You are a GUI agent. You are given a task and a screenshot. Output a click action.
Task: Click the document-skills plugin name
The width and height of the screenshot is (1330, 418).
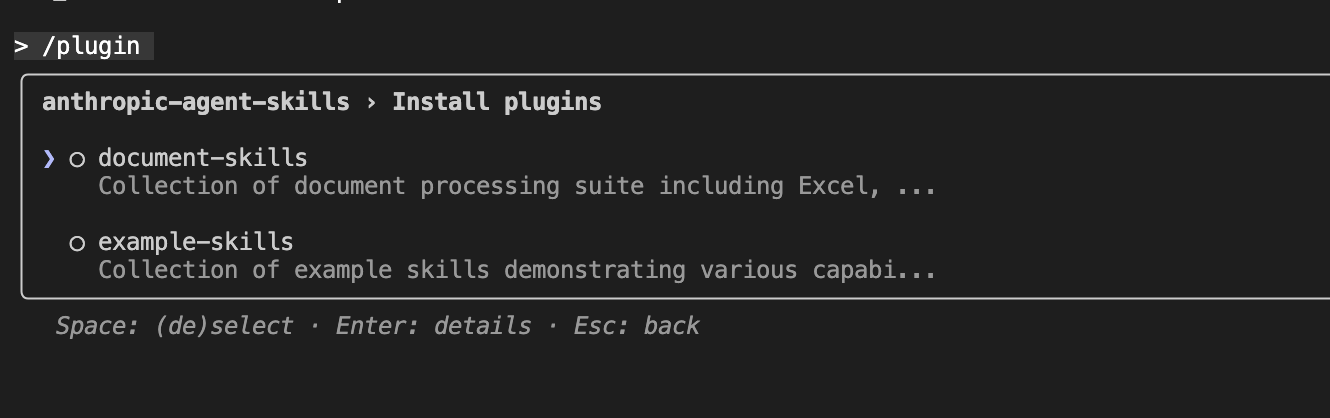coord(202,158)
